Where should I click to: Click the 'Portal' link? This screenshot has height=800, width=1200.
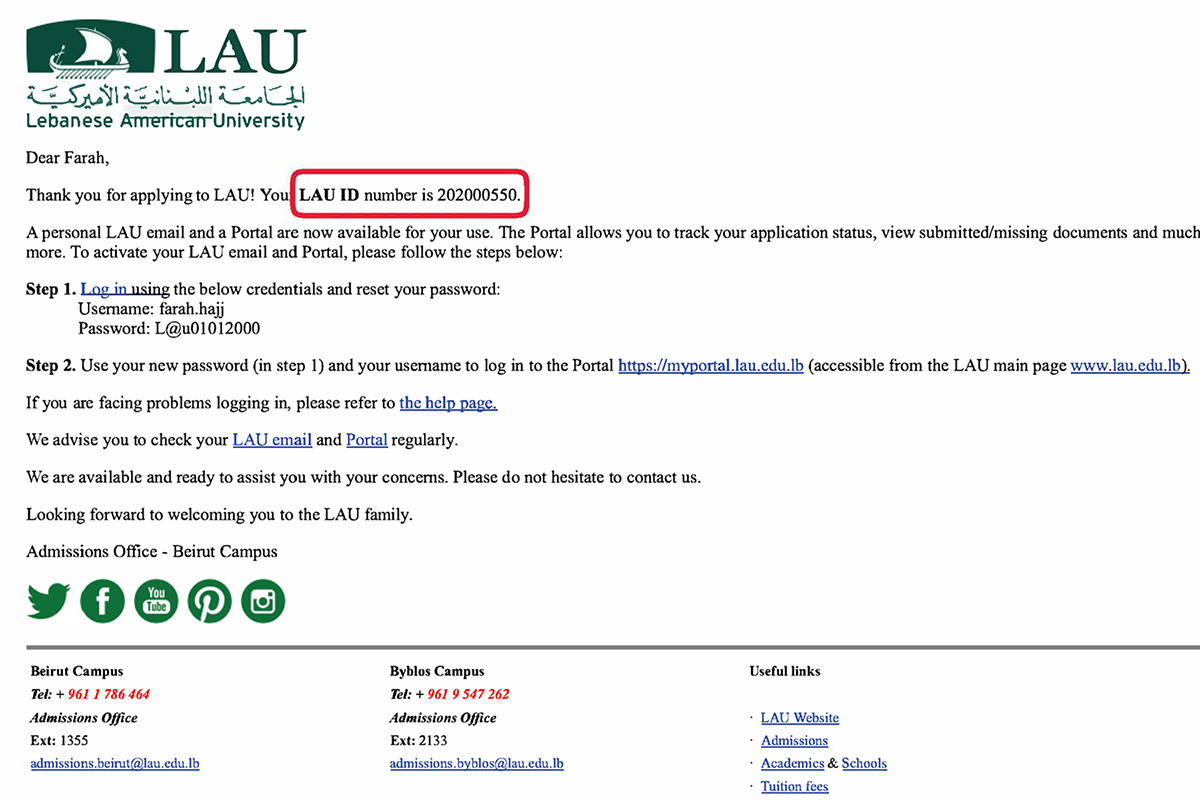pos(366,439)
